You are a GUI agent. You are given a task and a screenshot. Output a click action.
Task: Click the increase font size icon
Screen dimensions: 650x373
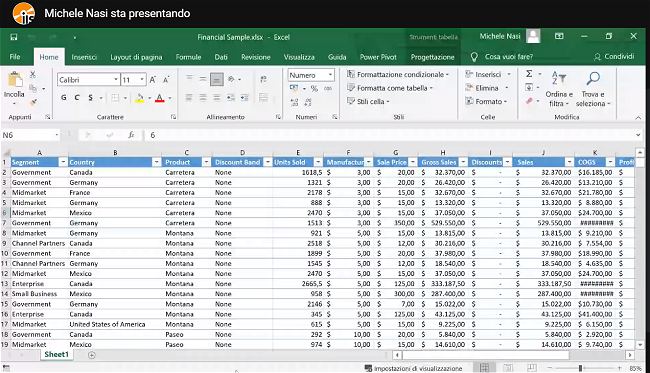[153, 80]
